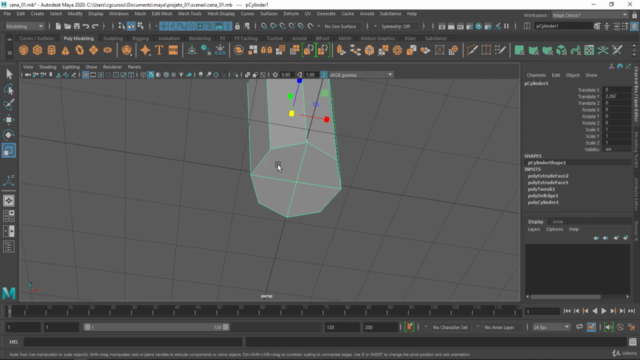This screenshot has height=360, width=640.
Task: Click the Redo arrow icon
Action: [96, 26]
